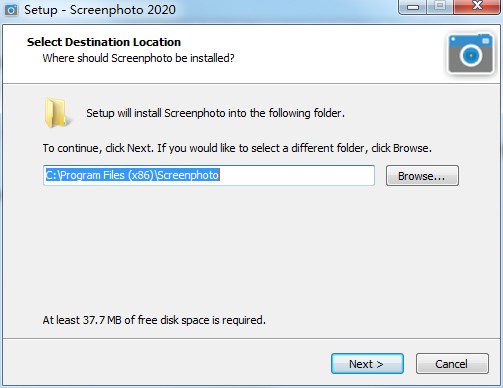Open the Browse folder dialog

coord(422,176)
